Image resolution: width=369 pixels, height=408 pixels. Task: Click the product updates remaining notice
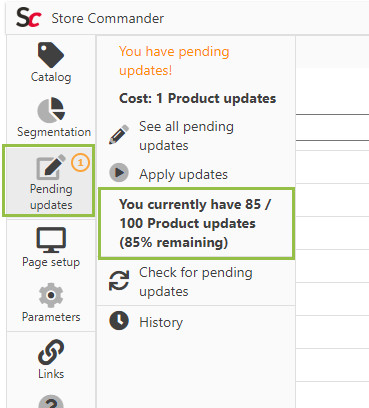[197, 223]
